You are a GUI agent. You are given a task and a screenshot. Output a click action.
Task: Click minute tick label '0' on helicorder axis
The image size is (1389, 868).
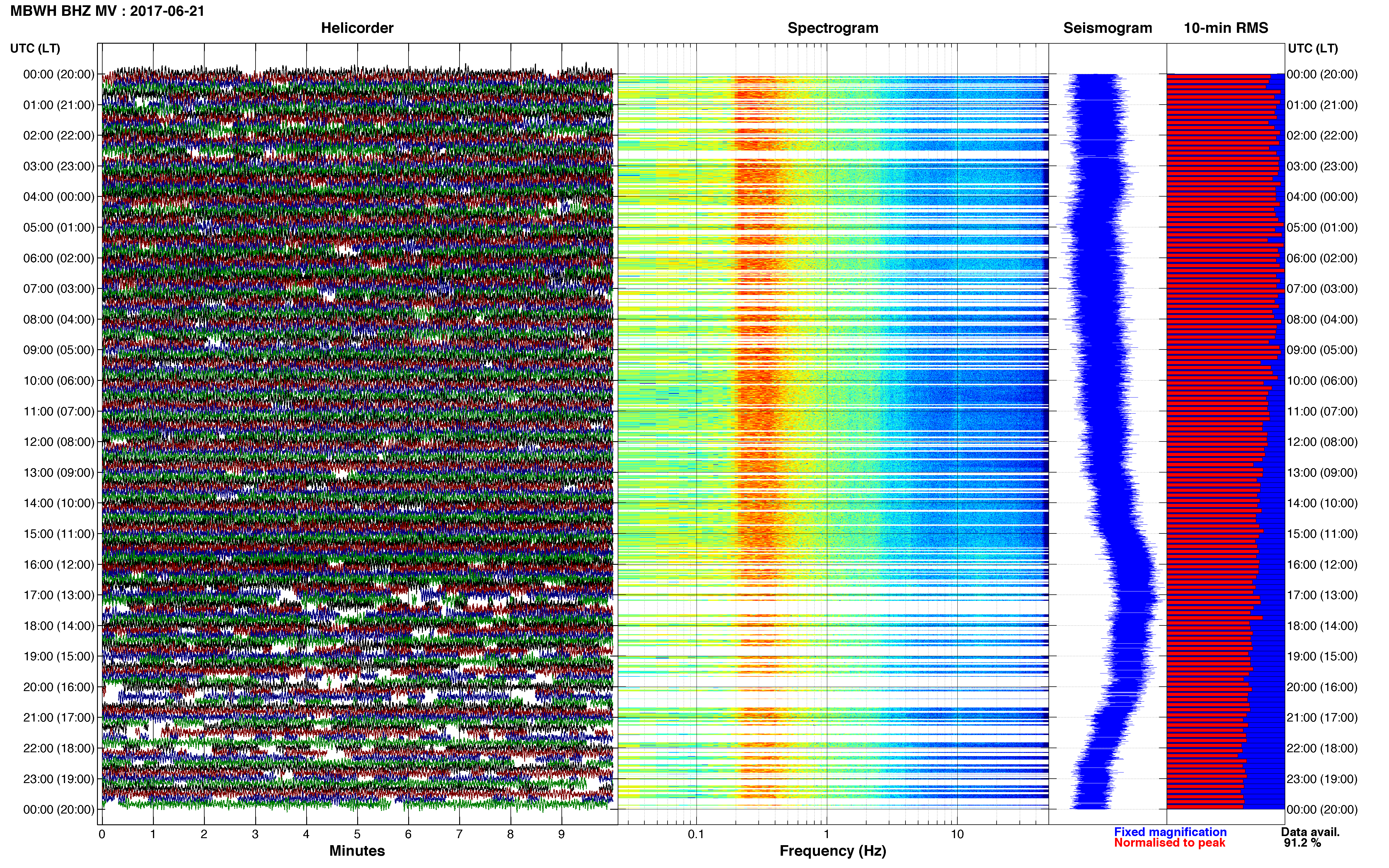point(102,834)
